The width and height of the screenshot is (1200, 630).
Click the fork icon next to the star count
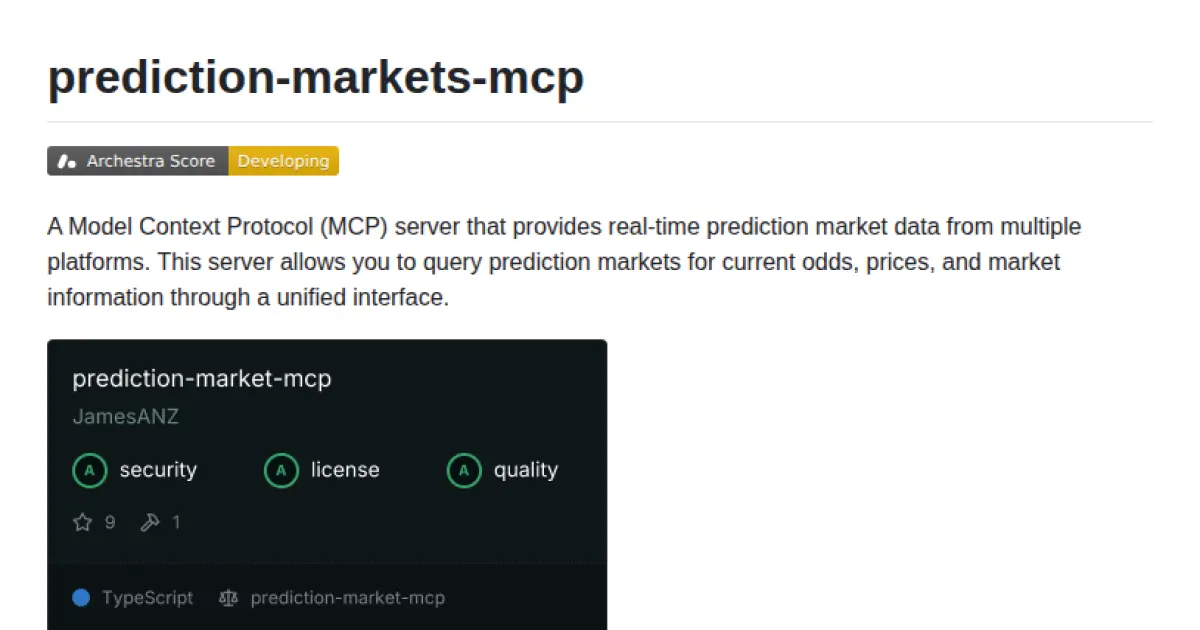[150, 522]
